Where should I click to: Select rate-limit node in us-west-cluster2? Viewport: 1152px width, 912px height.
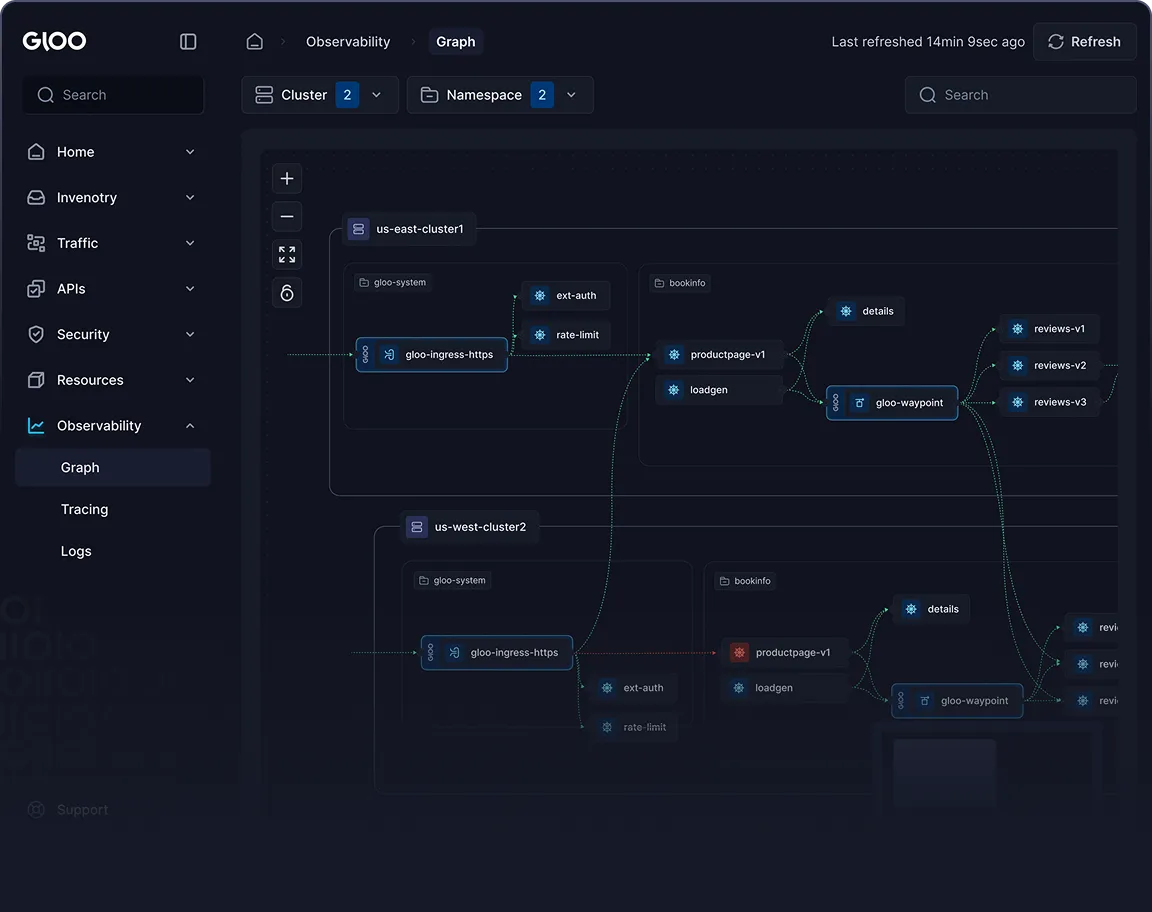pyautogui.click(x=634, y=728)
